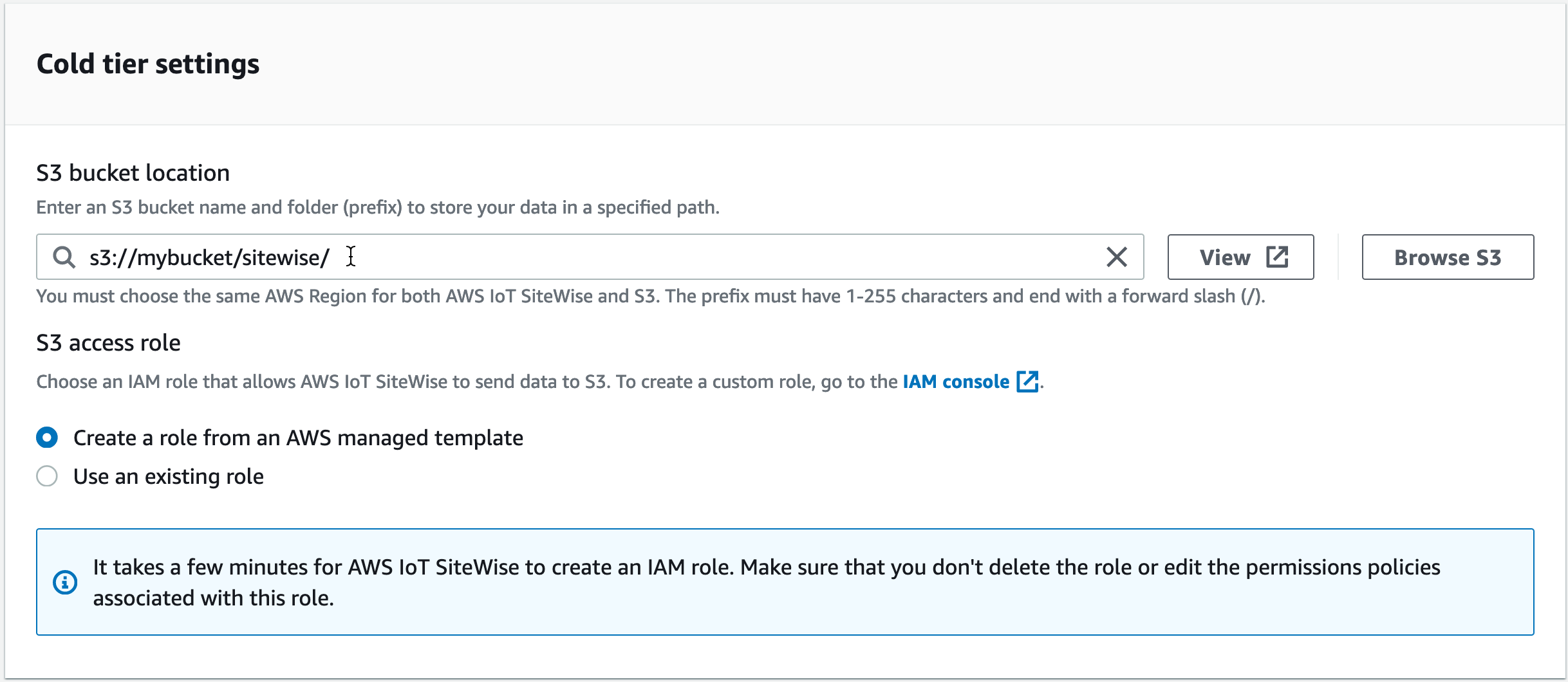Open the IAM console link

click(x=955, y=381)
